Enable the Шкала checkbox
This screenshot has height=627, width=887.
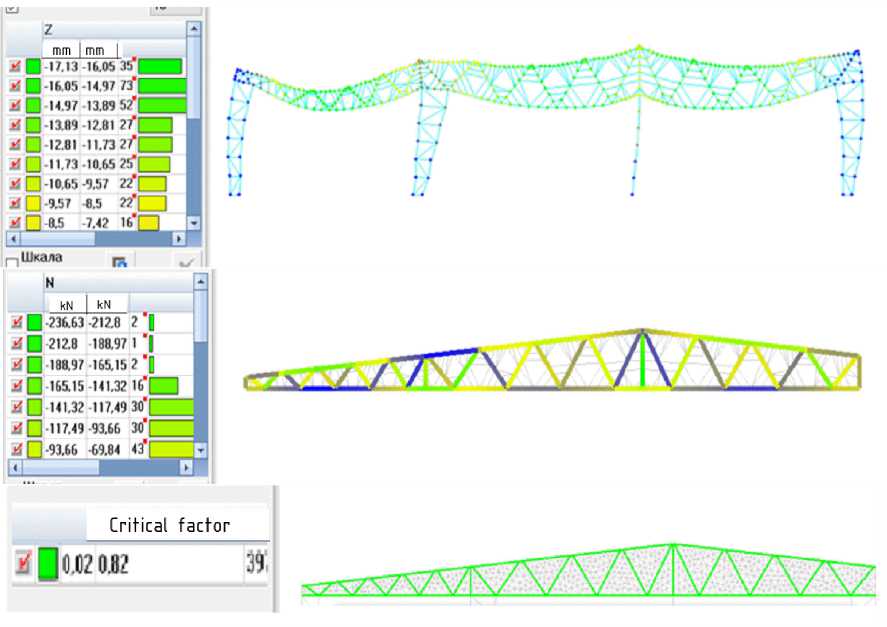(x=12, y=263)
